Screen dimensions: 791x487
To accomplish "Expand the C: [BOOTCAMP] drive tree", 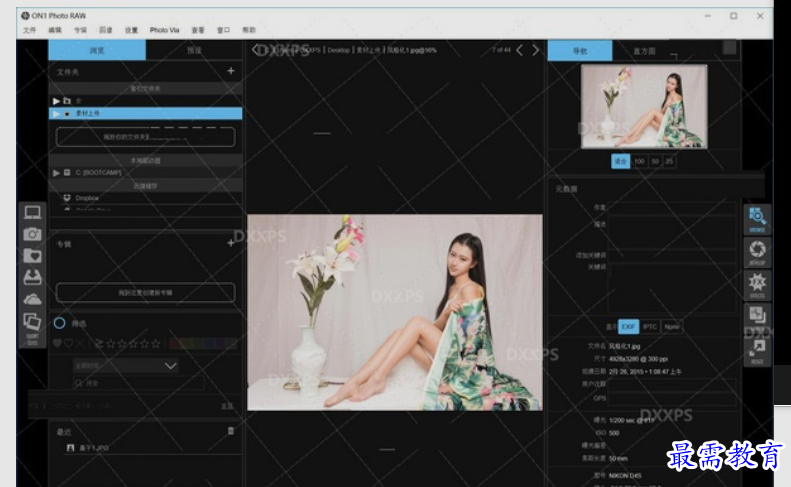I will click(x=56, y=172).
